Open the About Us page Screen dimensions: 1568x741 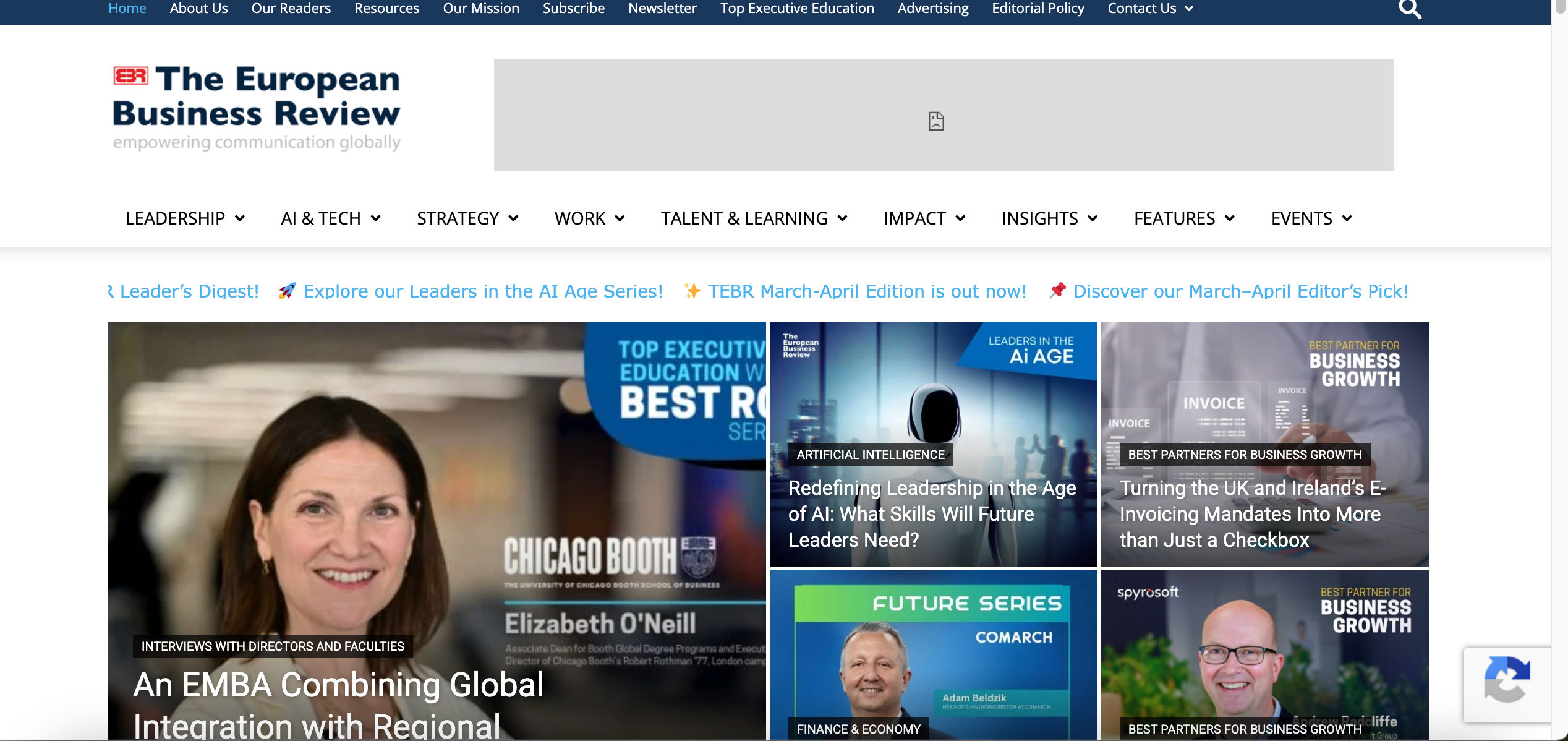click(x=198, y=9)
